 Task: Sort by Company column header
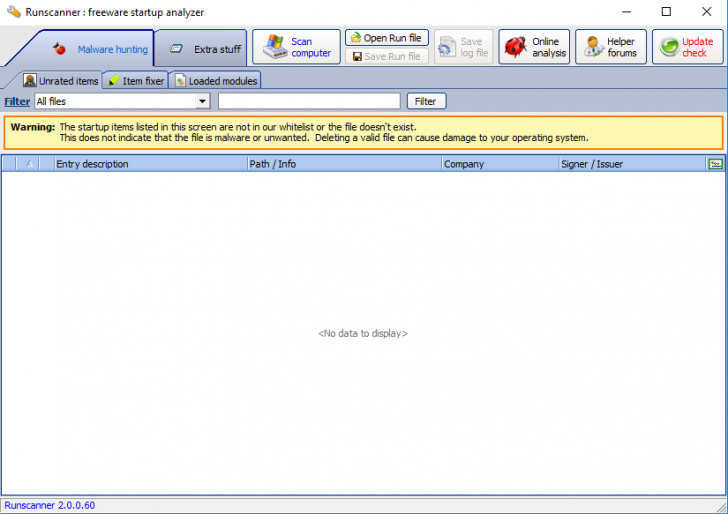click(500, 164)
